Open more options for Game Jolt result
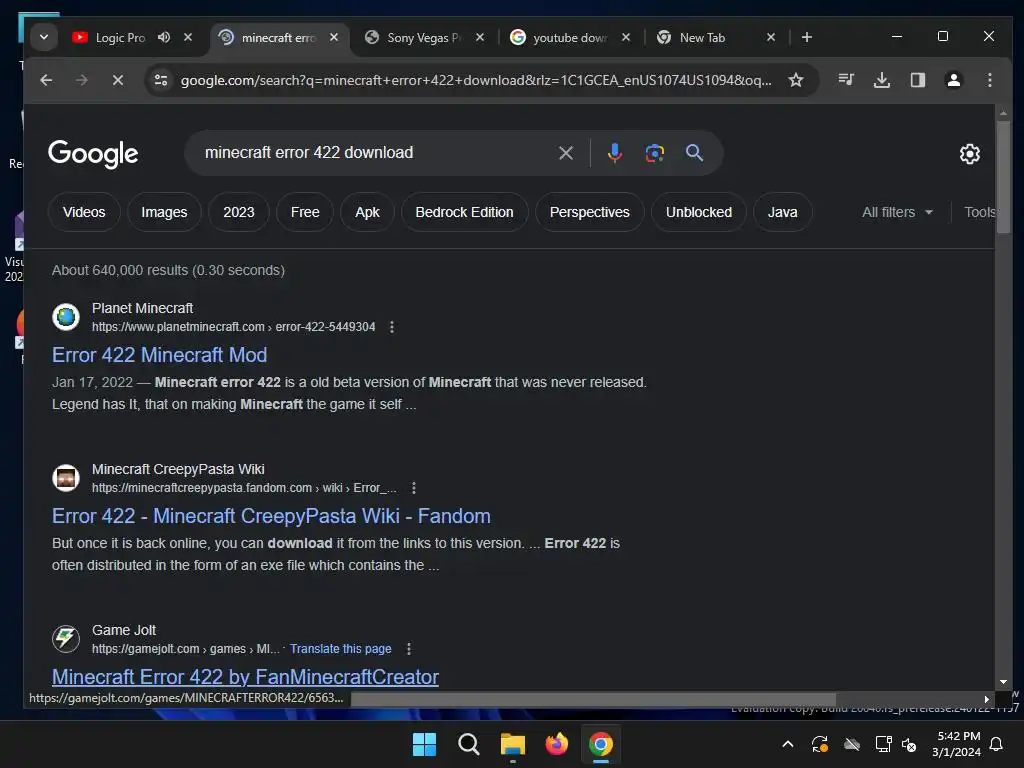 (409, 648)
